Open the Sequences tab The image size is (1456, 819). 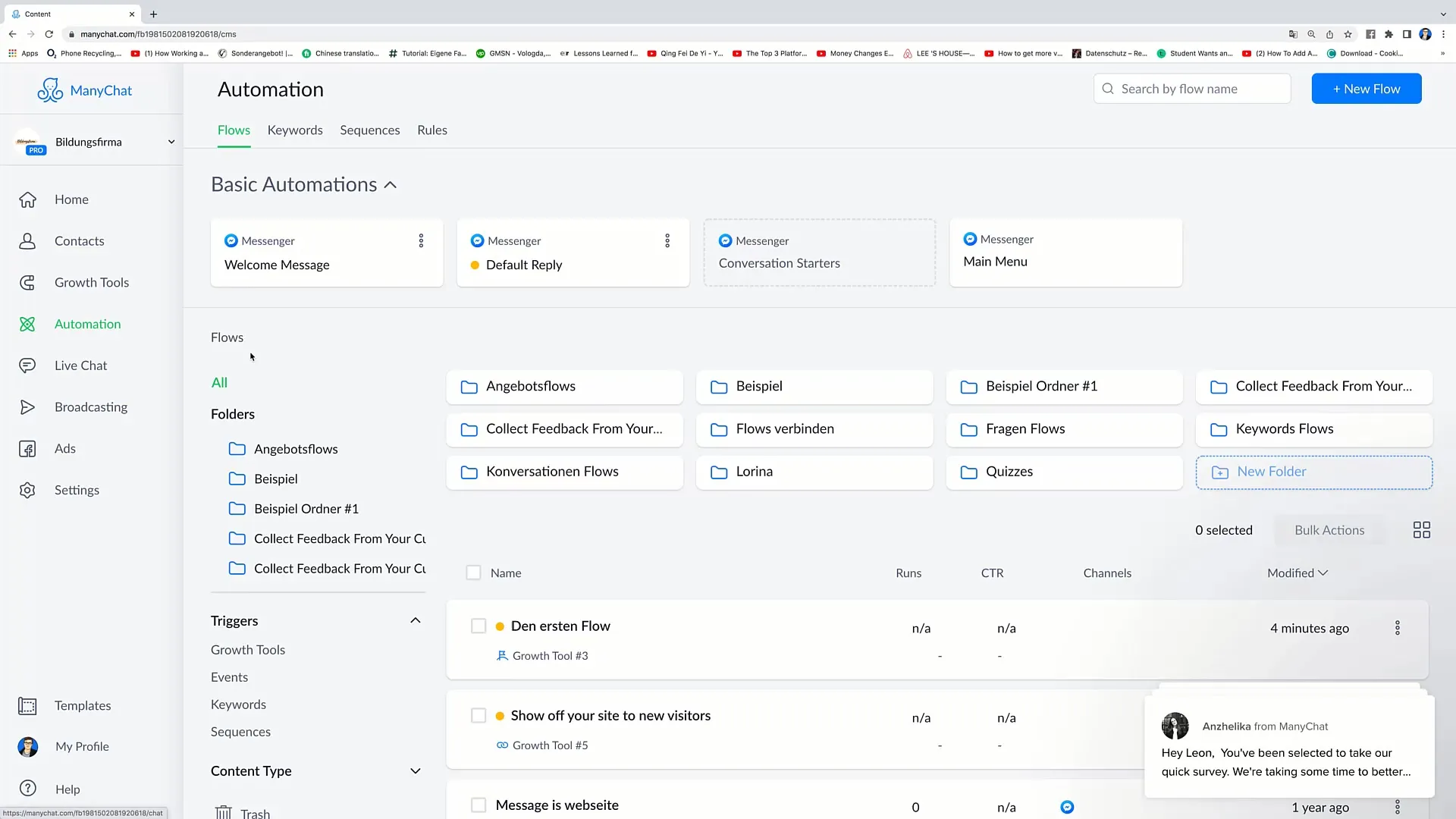[369, 130]
